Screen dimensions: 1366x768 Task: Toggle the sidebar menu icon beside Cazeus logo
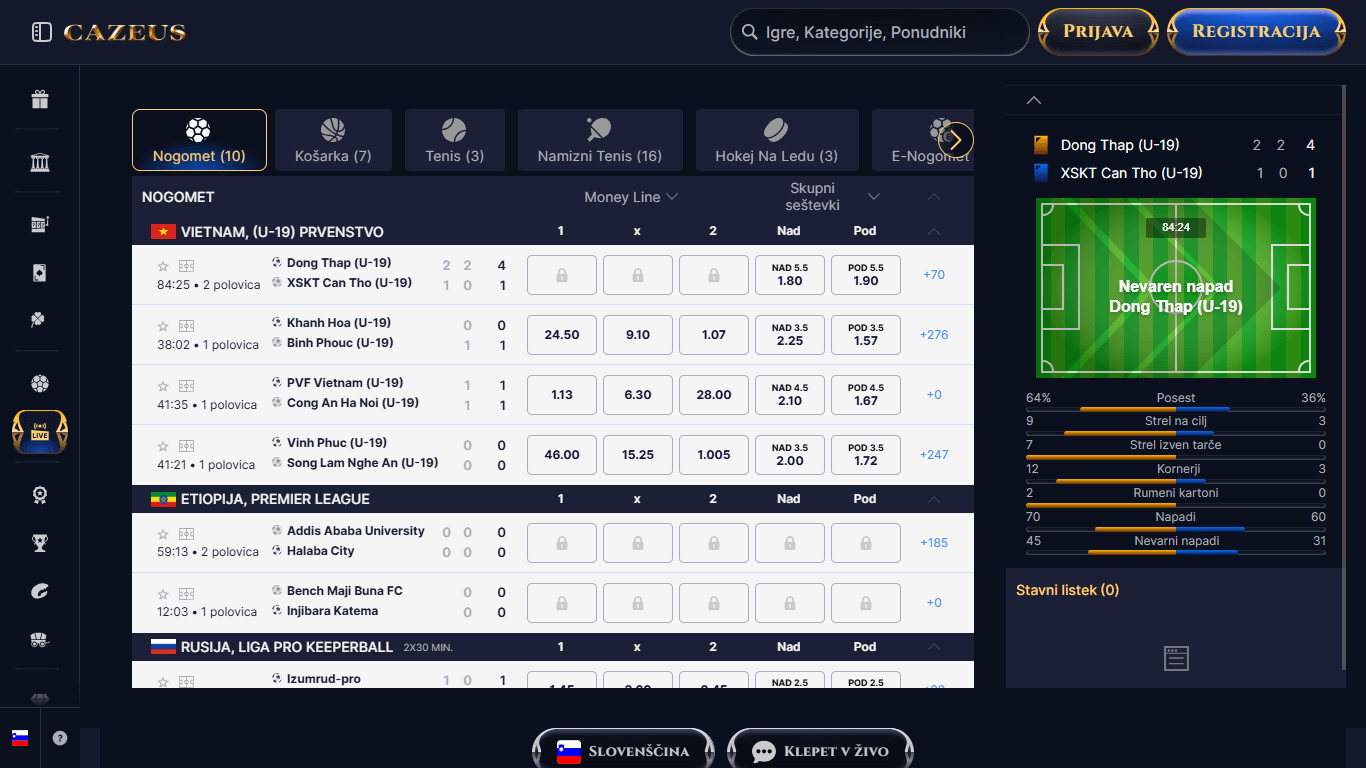click(41, 32)
